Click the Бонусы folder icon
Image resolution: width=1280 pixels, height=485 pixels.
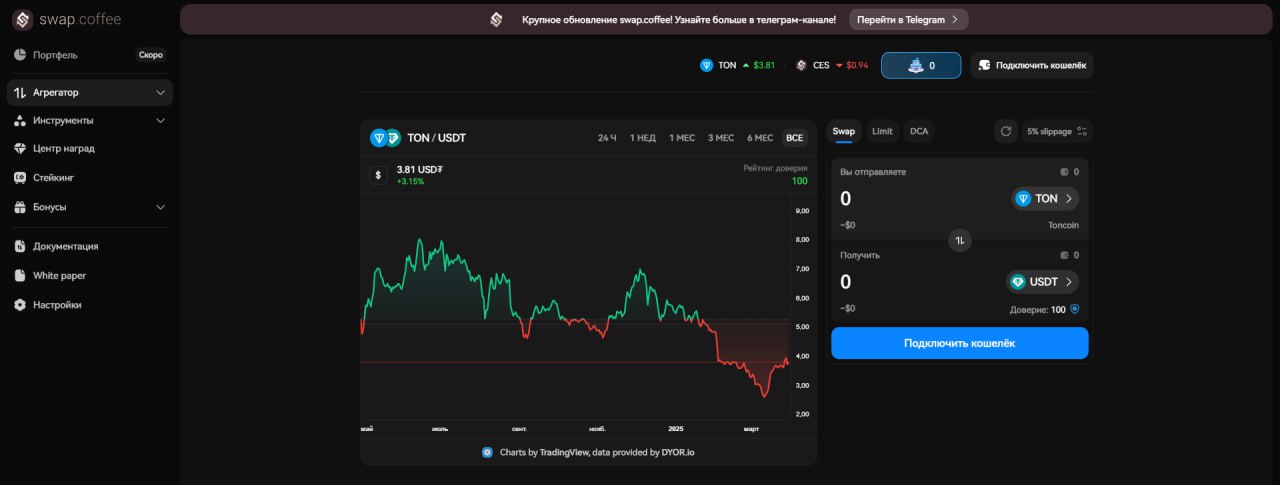coord(20,207)
